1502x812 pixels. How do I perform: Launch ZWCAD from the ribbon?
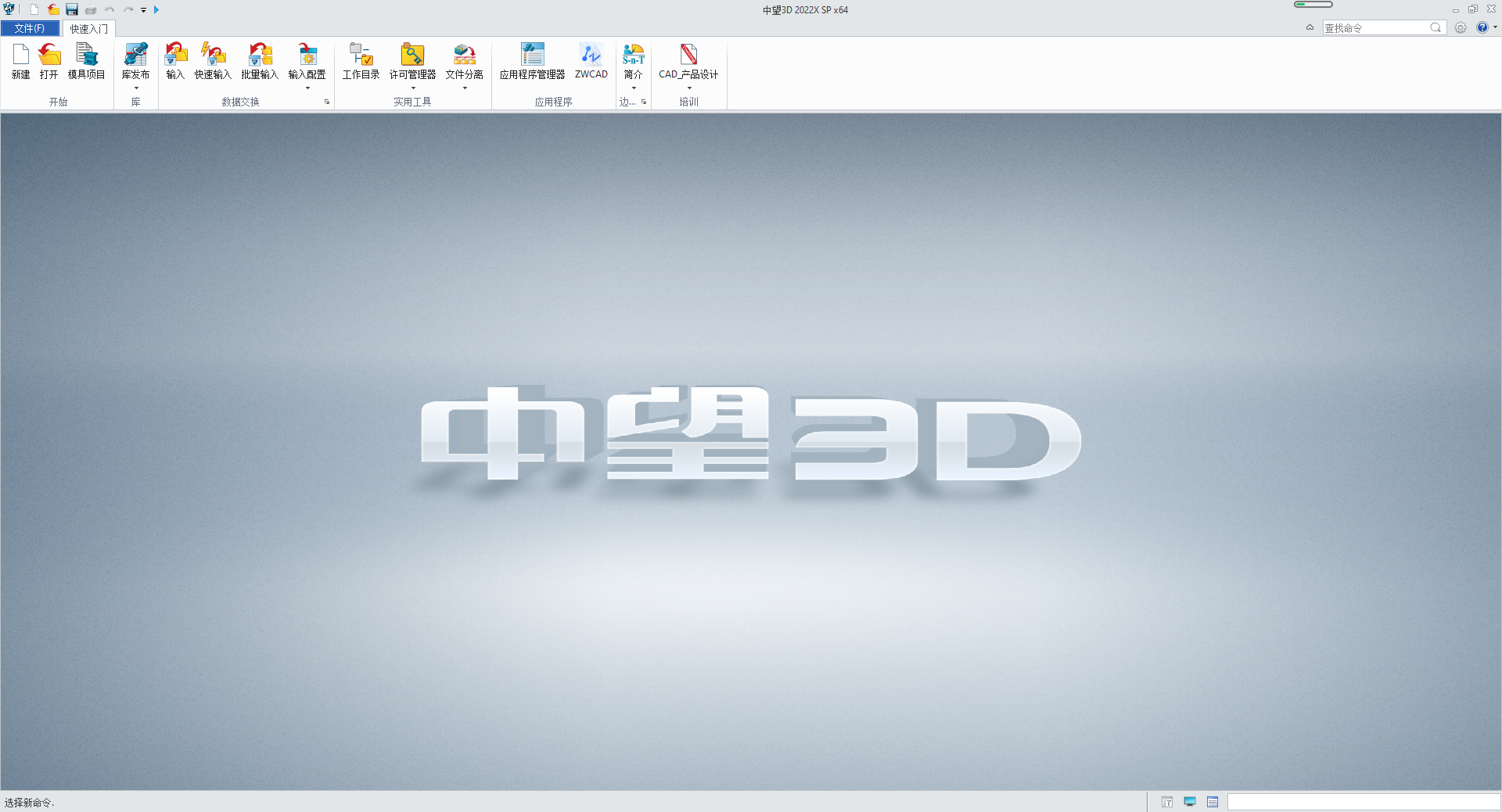tap(591, 61)
